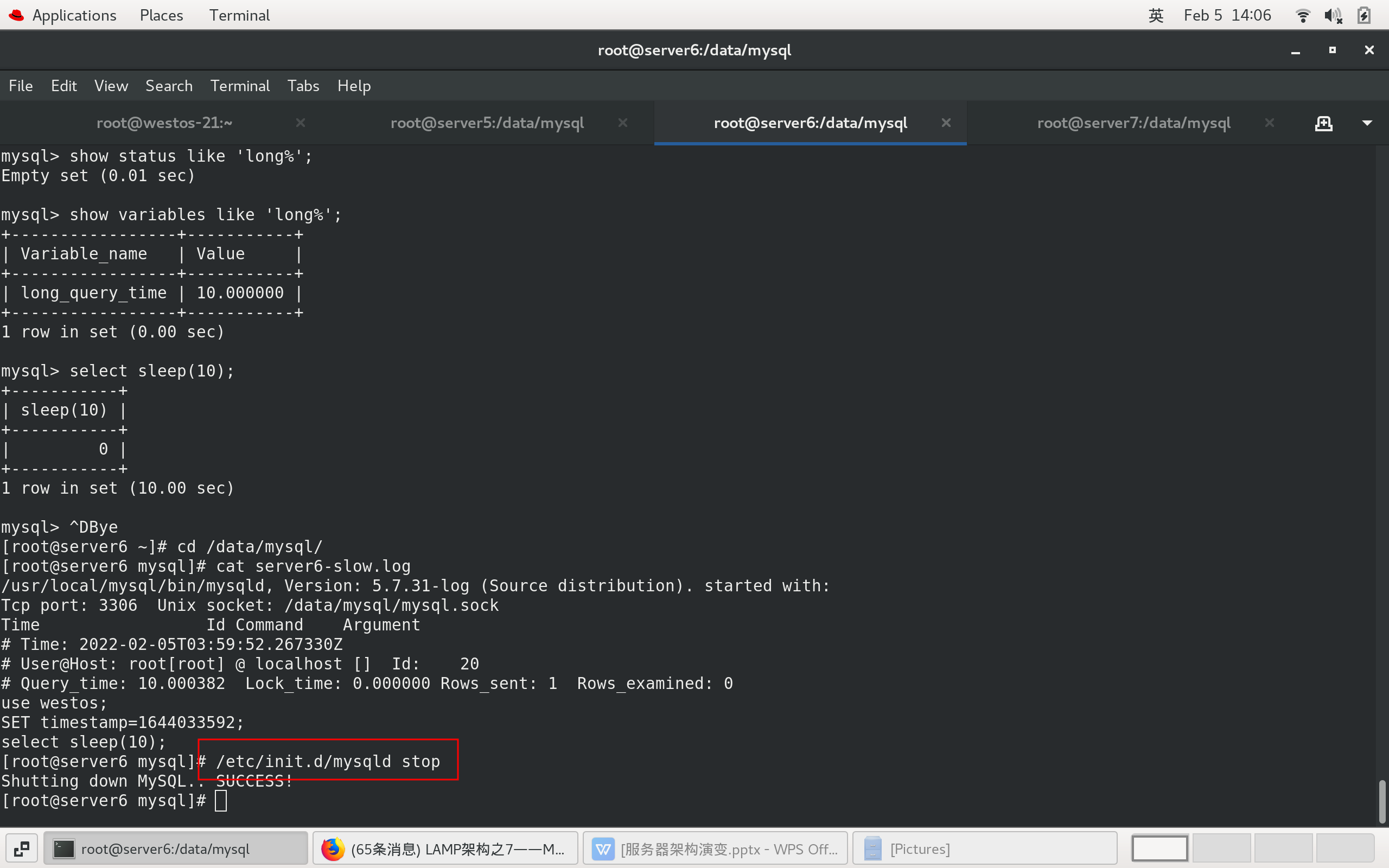The image size is (1389, 868).
Task: Click the Wi-Fi status icon
Action: [x=1302, y=15]
